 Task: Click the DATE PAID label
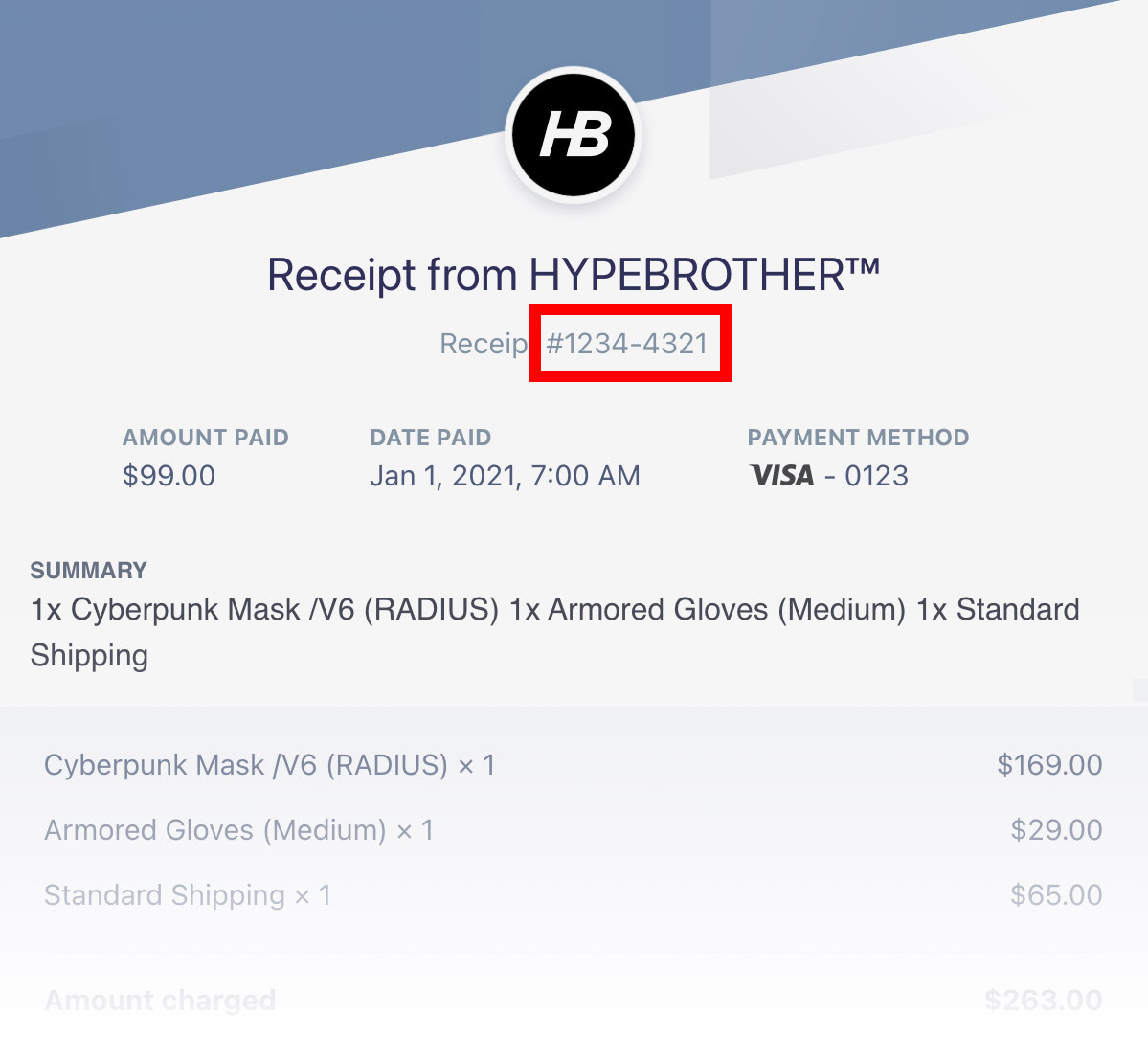(431, 438)
